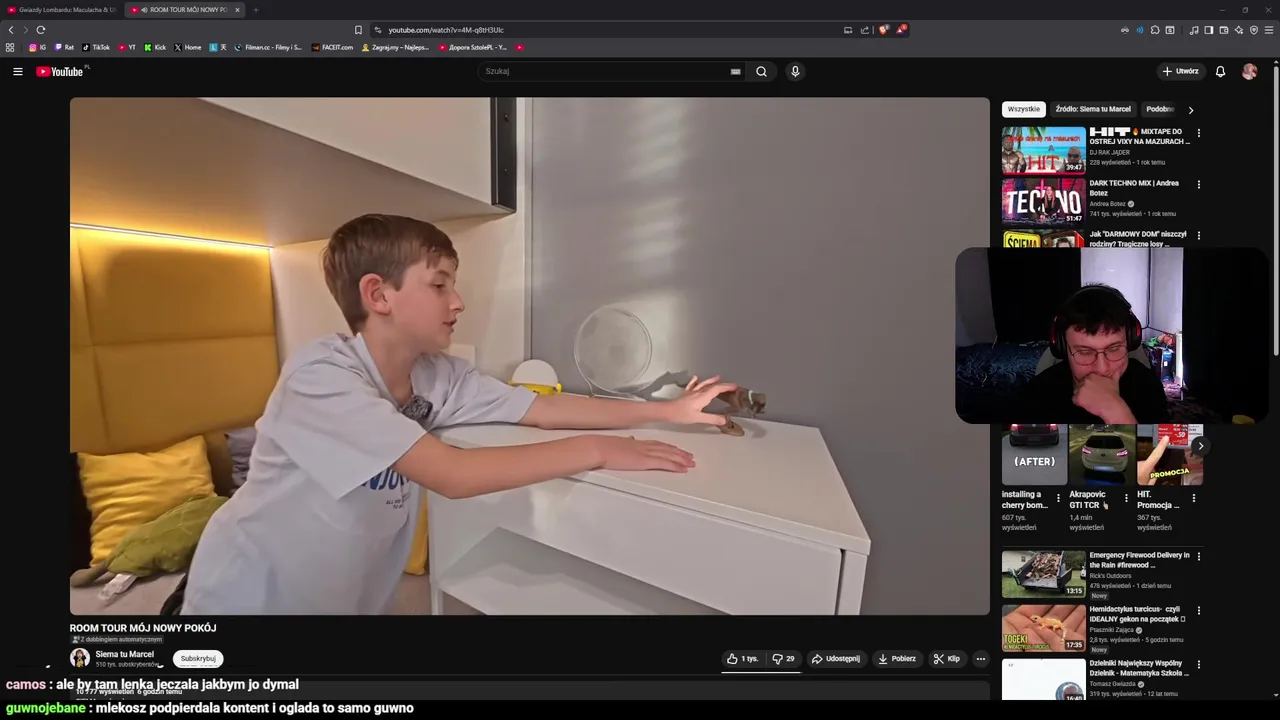1280x720 pixels.
Task: Open the Kick bookmark
Action: click(x=155, y=47)
